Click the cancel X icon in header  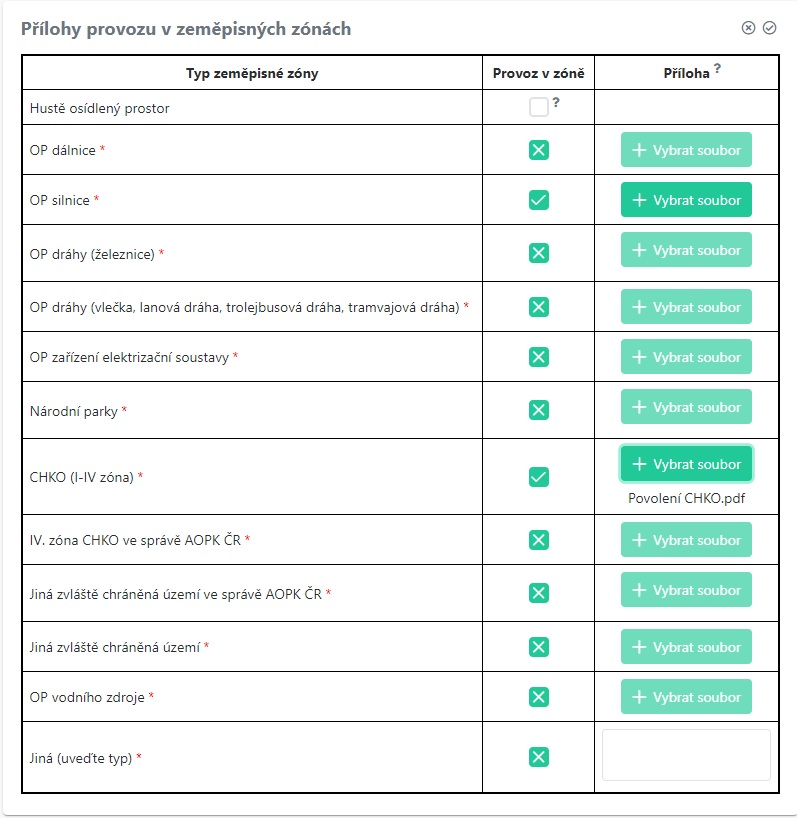click(x=748, y=28)
